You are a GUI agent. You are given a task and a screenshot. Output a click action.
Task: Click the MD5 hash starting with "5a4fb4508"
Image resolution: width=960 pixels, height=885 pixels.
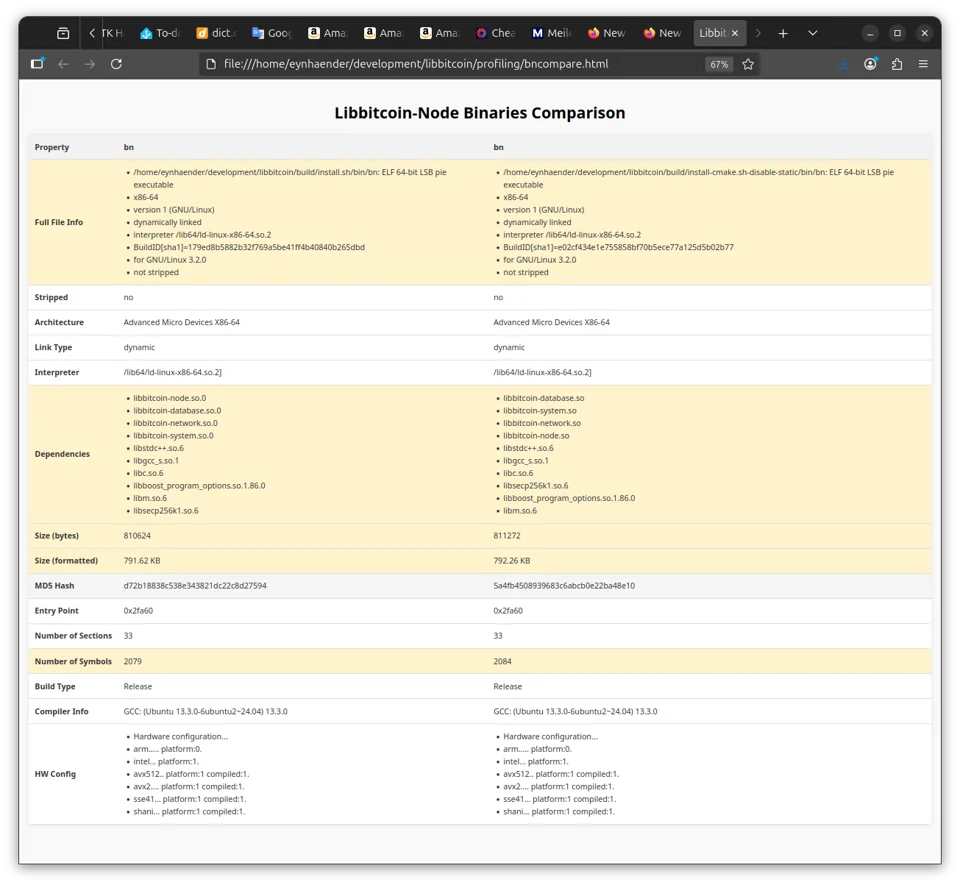[564, 586]
